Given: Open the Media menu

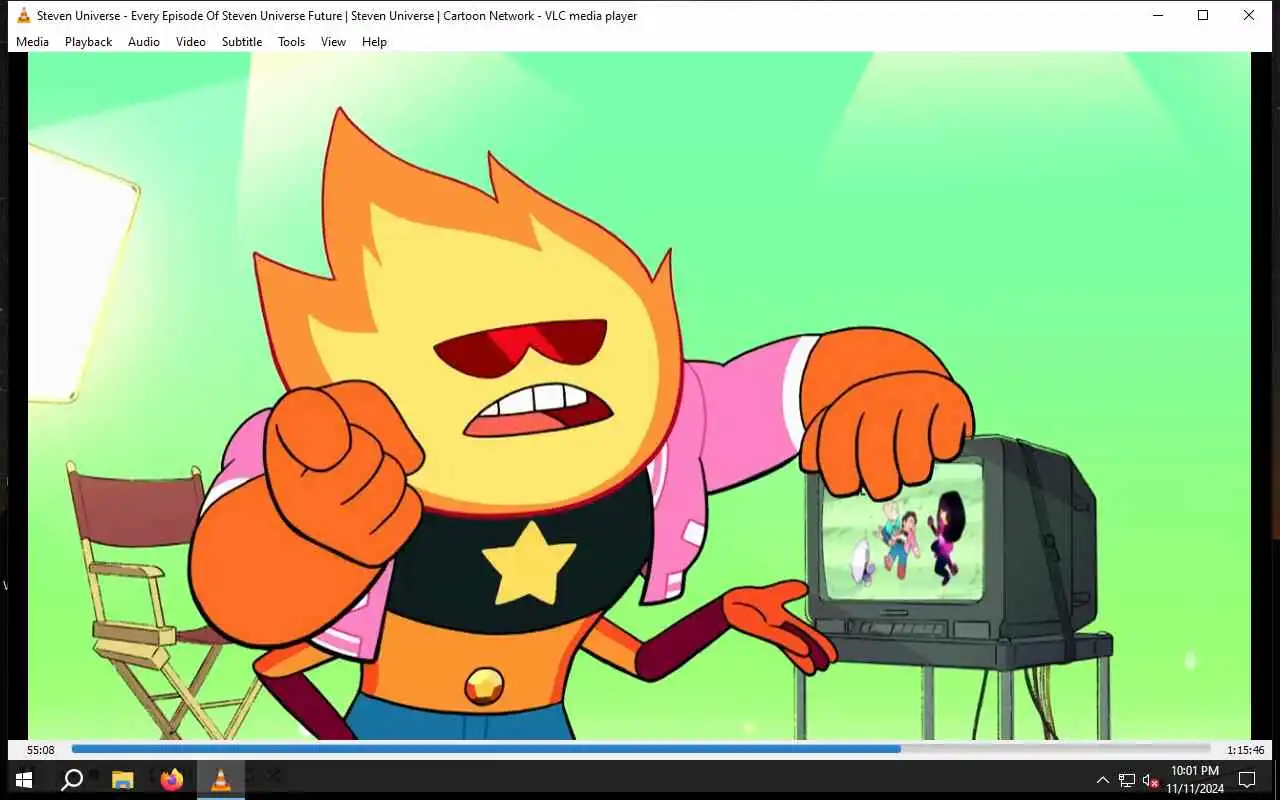Looking at the screenshot, I should click(x=32, y=42).
